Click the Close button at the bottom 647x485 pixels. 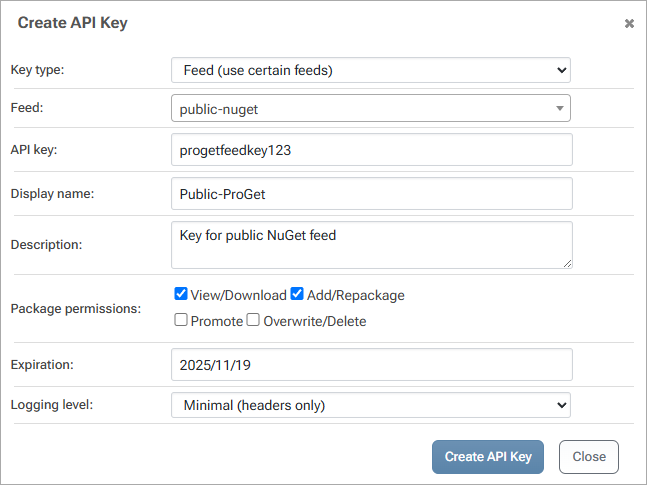[x=589, y=456]
